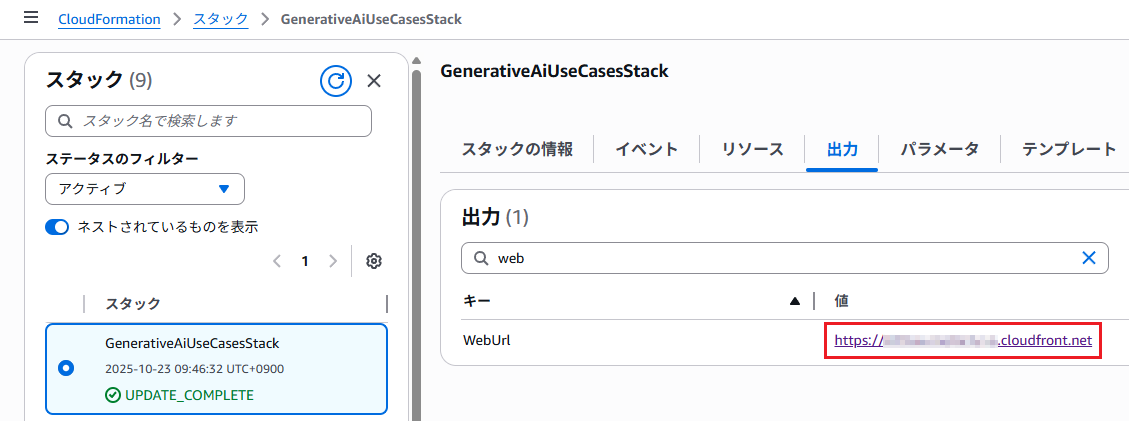Switch to the スタックの情報 tab

pos(517,150)
